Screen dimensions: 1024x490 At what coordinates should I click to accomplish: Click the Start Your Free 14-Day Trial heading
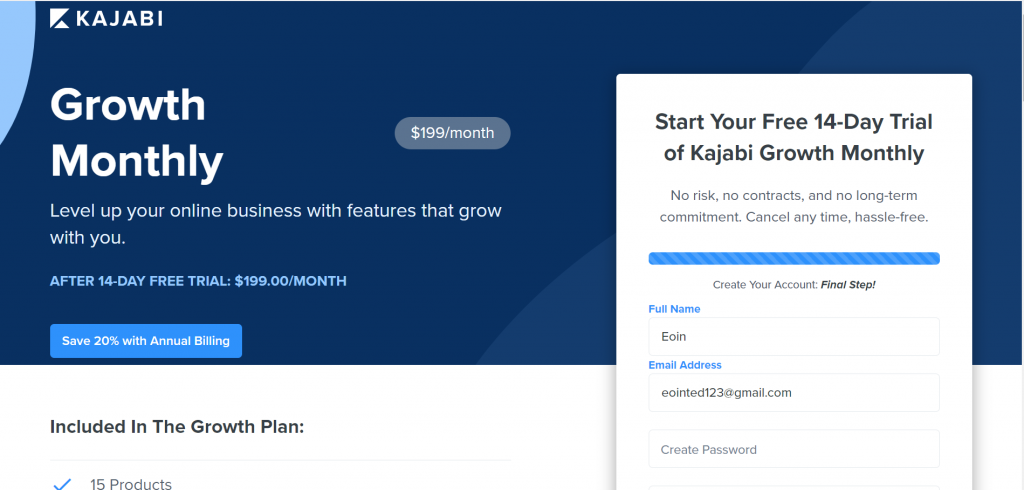[794, 137]
